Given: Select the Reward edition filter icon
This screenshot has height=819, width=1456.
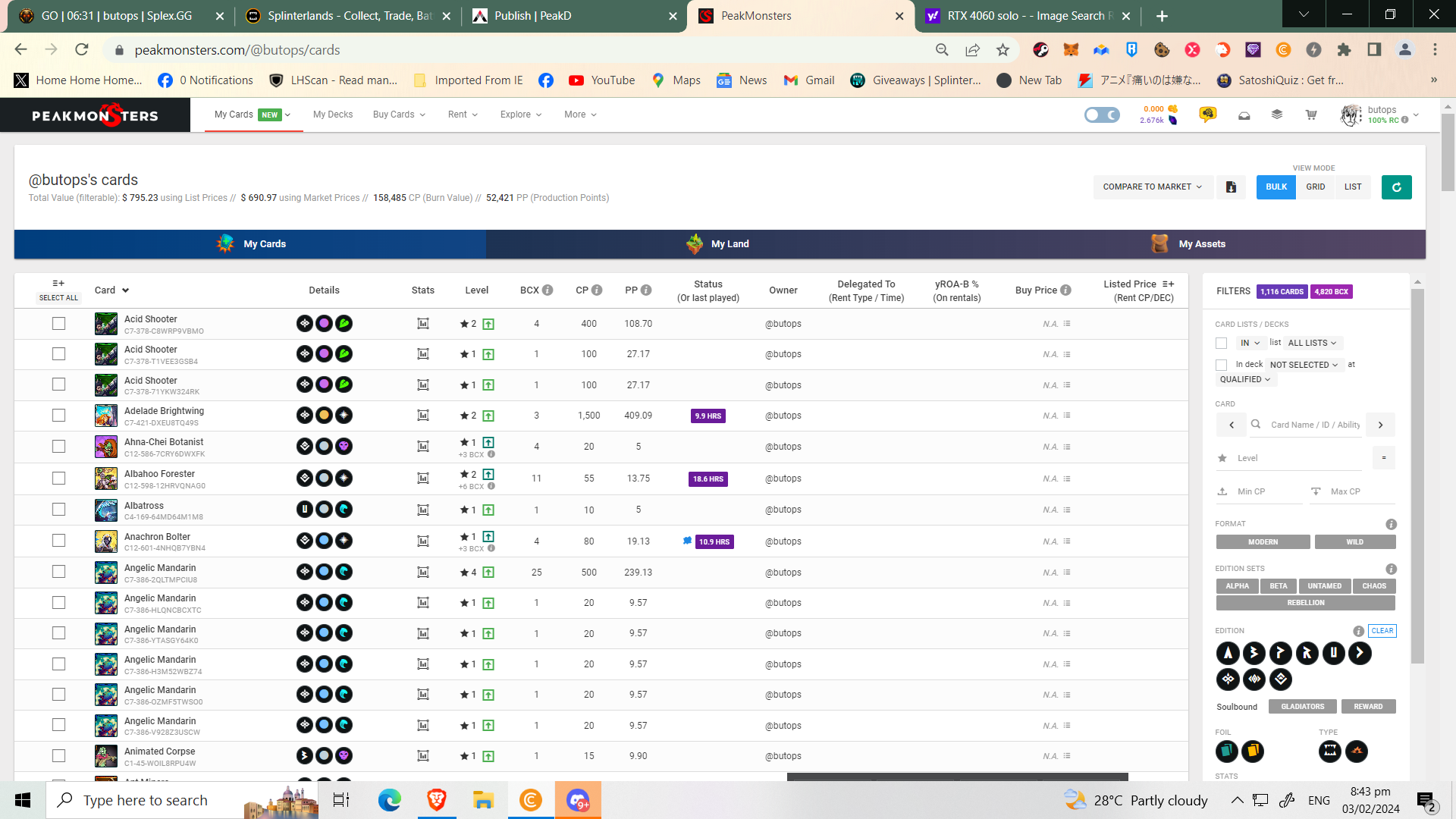Looking at the screenshot, I should click(x=1307, y=653).
